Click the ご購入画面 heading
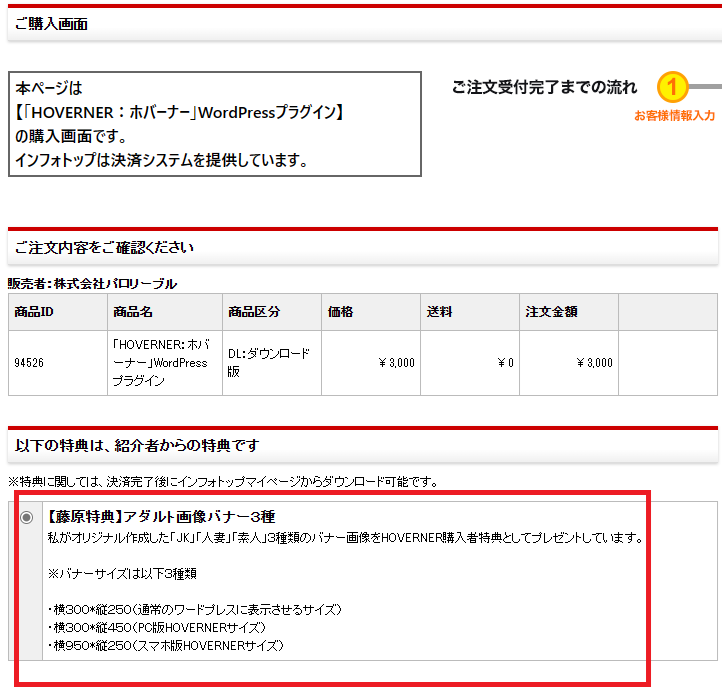The image size is (722, 699). tap(51, 24)
